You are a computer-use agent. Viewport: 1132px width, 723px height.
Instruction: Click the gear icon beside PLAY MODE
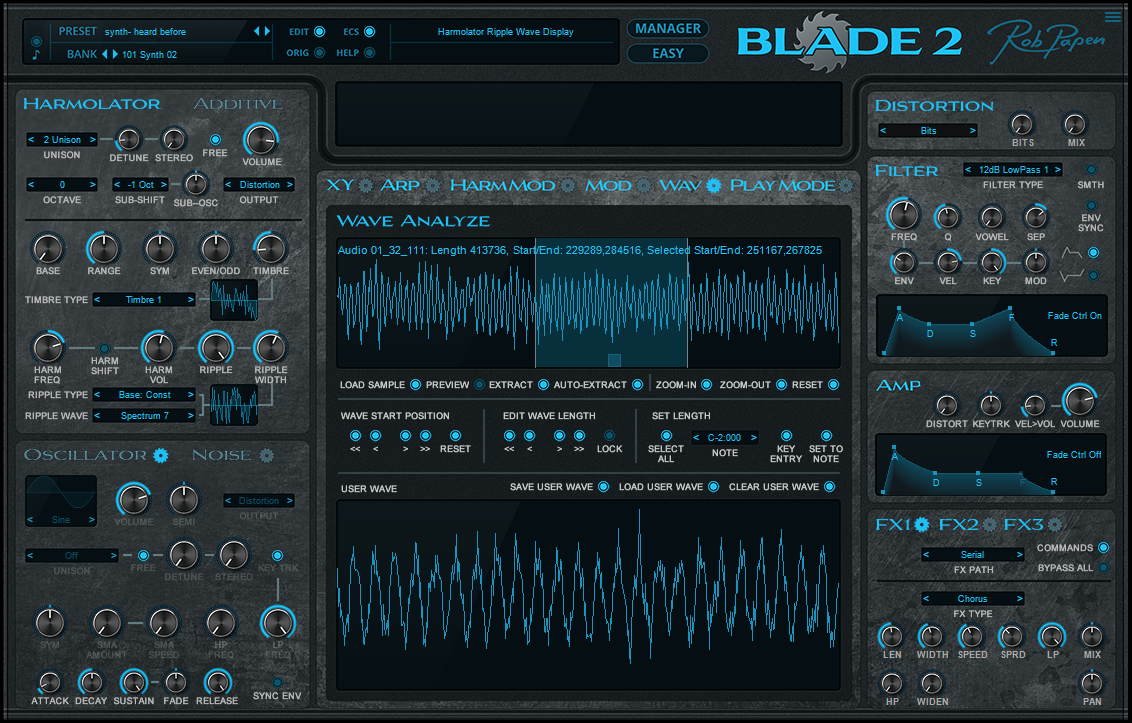[x=847, y=186]
